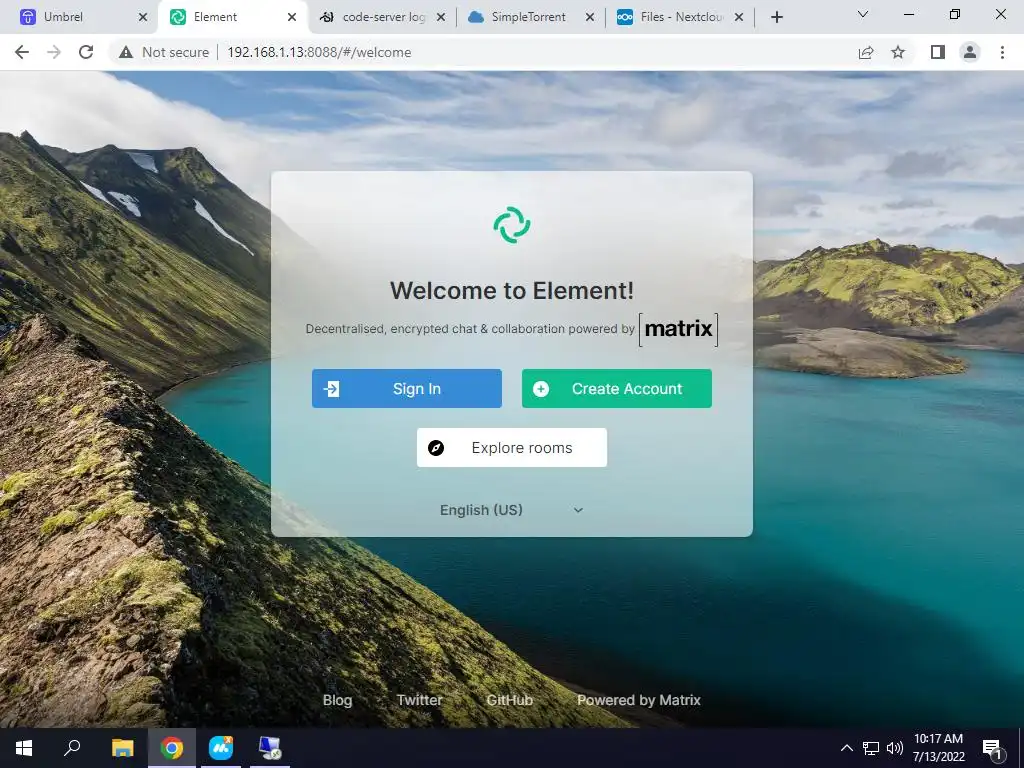Click the Umbrel tab favicon

click(27, 17)
